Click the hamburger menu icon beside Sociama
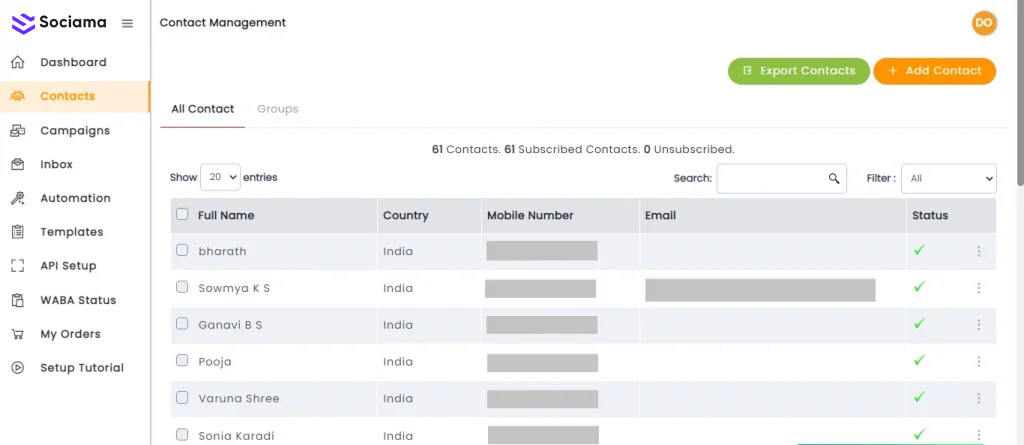This screenshot has width=1024, height=445. 127,23
